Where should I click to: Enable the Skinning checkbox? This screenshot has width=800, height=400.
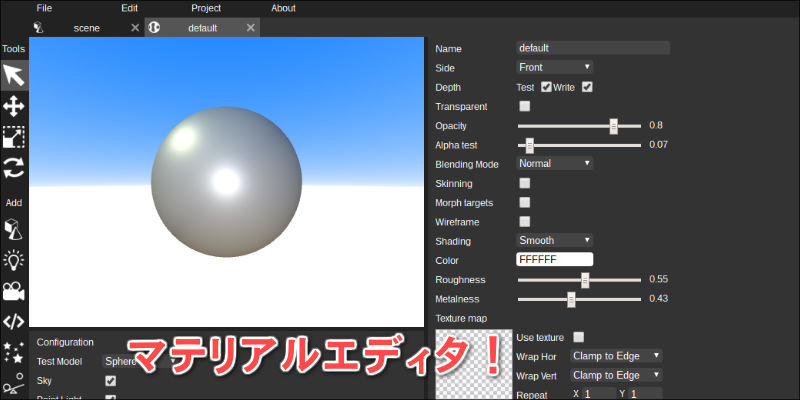tap(524, 183)
